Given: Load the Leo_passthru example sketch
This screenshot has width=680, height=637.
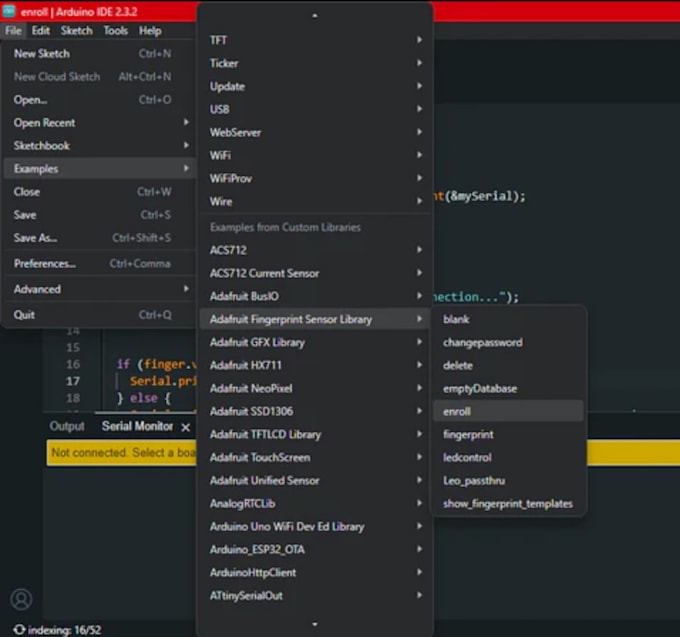Looking at the screenshot, I should click(508, 480).
